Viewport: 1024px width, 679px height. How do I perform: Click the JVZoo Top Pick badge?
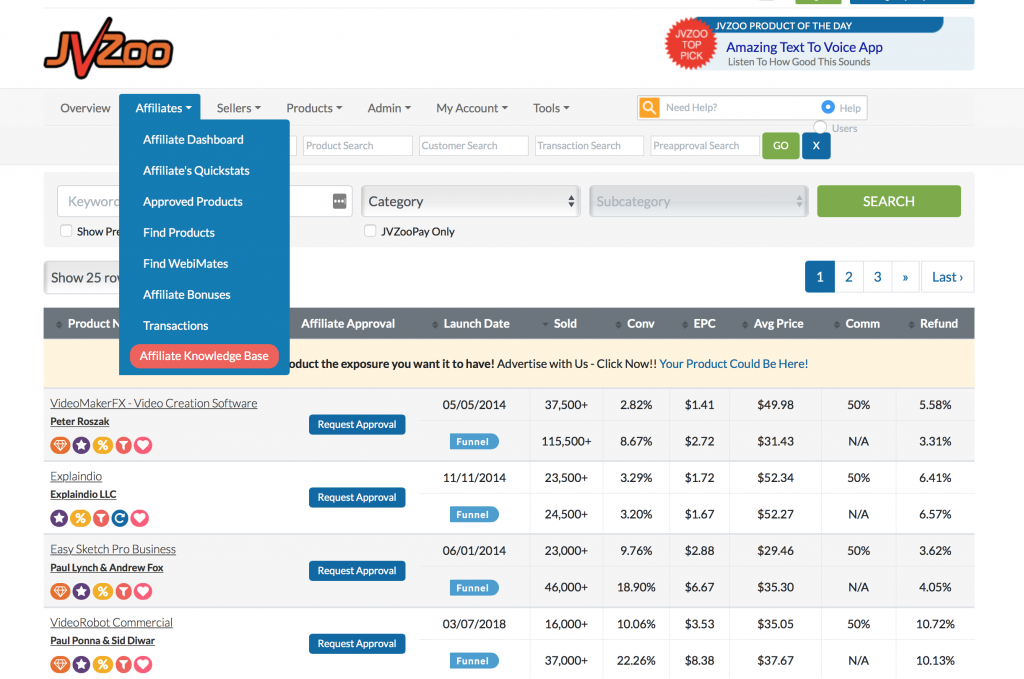pos(691,44)
